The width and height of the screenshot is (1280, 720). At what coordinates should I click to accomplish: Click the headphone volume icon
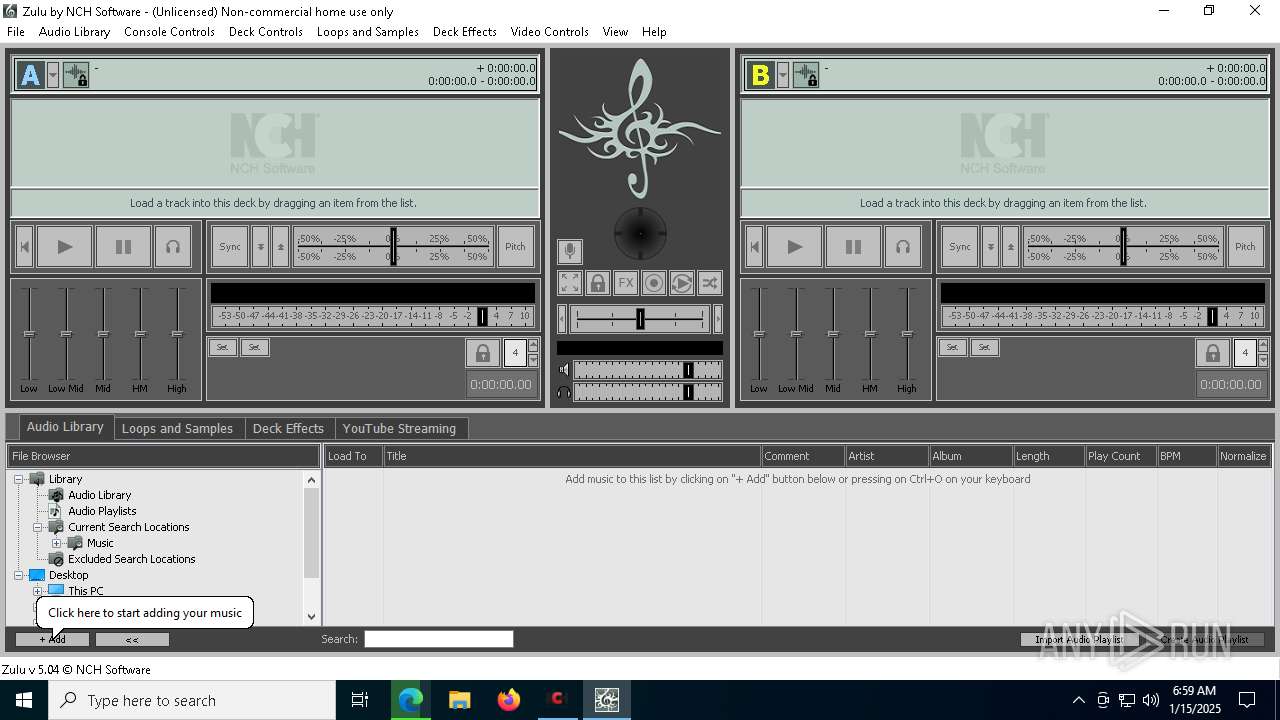[x=564, y=392]
